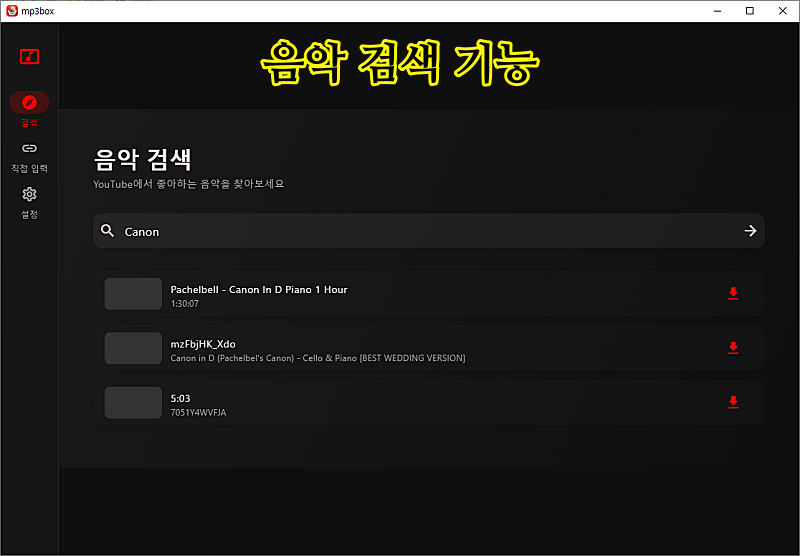The width and height of the screenshot is (800, 556).
Task: Click the title text '5:03'
Action: point(180,398)
